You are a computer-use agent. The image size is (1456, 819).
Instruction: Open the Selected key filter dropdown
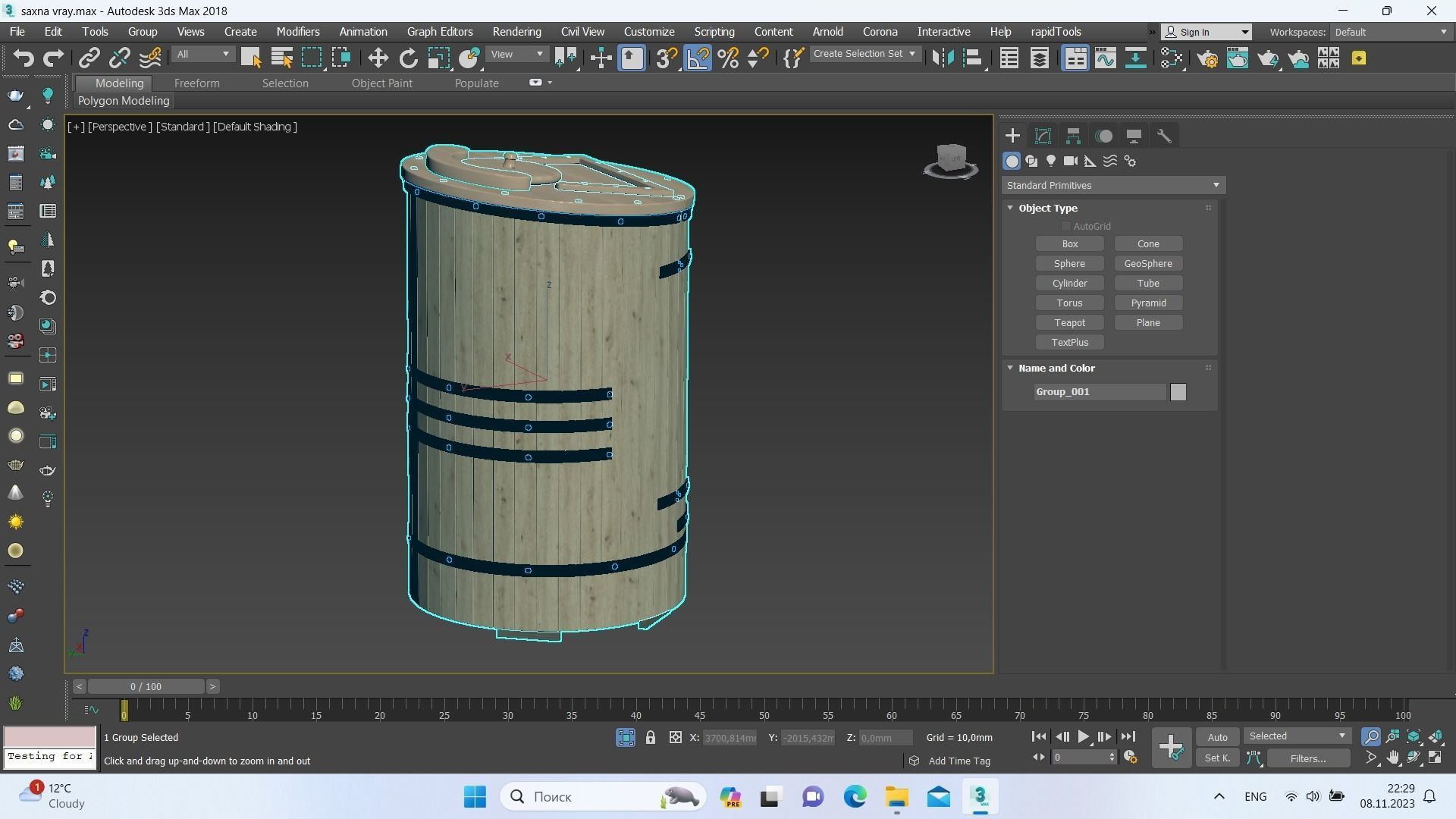(1297, 736)
